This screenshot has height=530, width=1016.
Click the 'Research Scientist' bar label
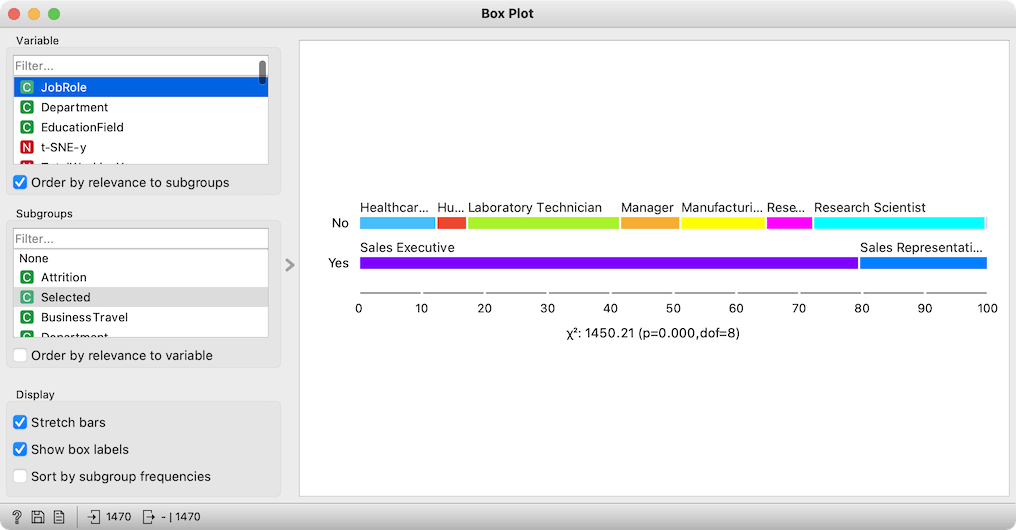[x=870, y=207]
